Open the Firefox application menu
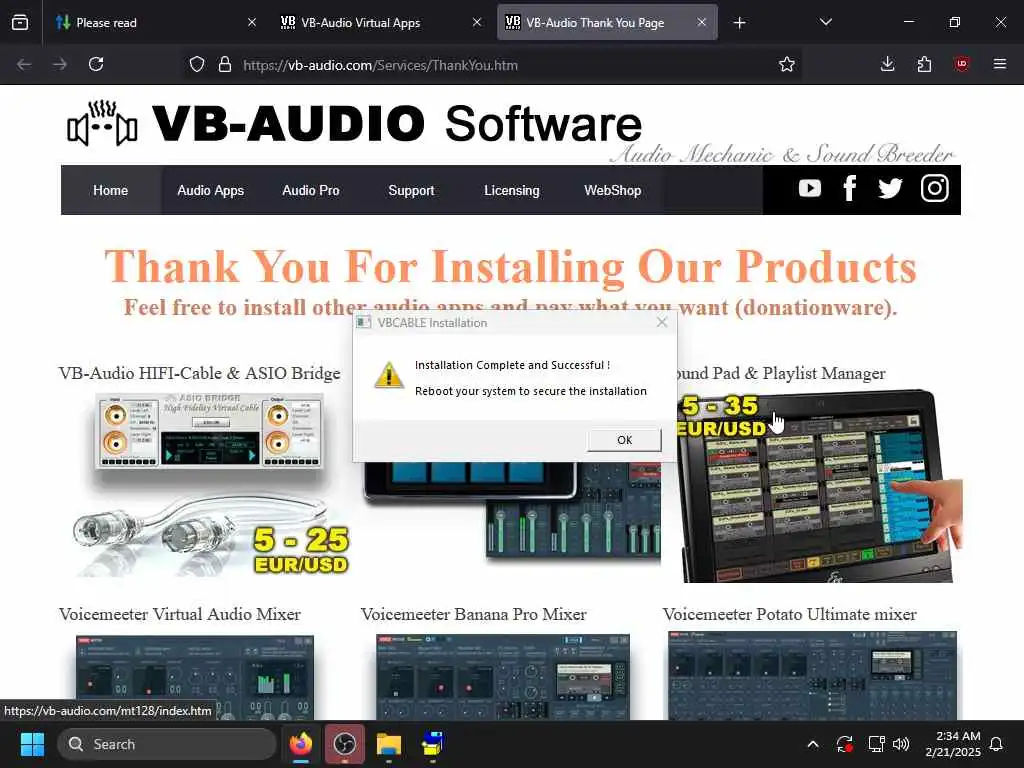Screen dimensions: 1024x768 [x=1000, y=64]
